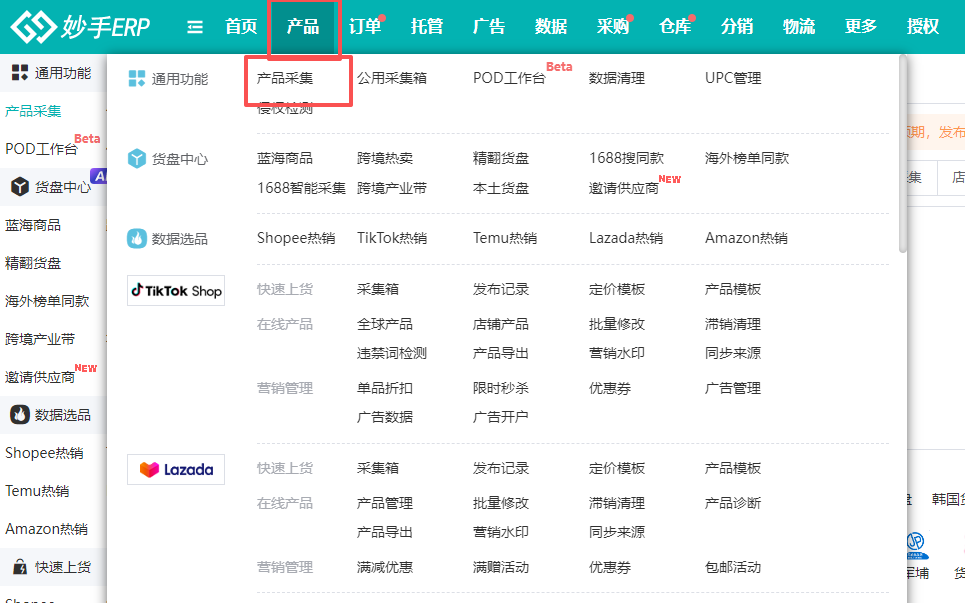Click the Lazada logo
The width and height of the screenshot is (965, 603).
pos(176,469)
